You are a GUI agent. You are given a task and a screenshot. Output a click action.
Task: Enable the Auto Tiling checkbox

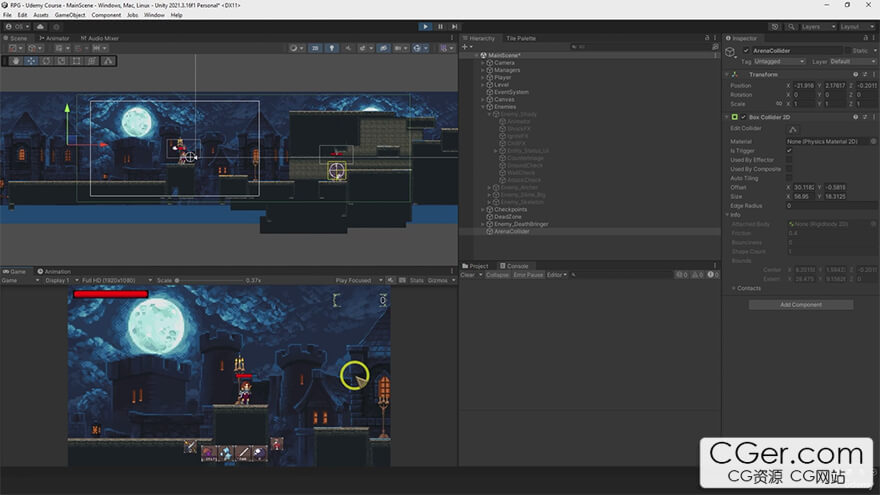[x=789, y=178]
